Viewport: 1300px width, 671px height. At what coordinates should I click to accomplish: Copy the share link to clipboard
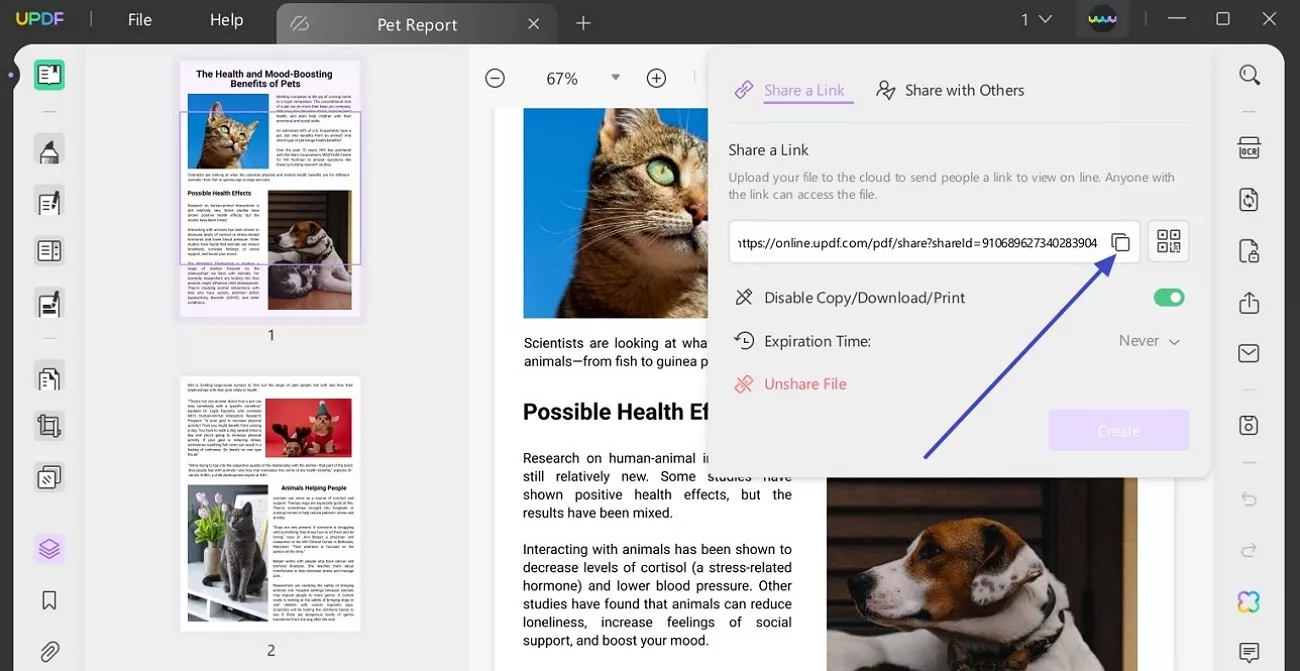1121,243
